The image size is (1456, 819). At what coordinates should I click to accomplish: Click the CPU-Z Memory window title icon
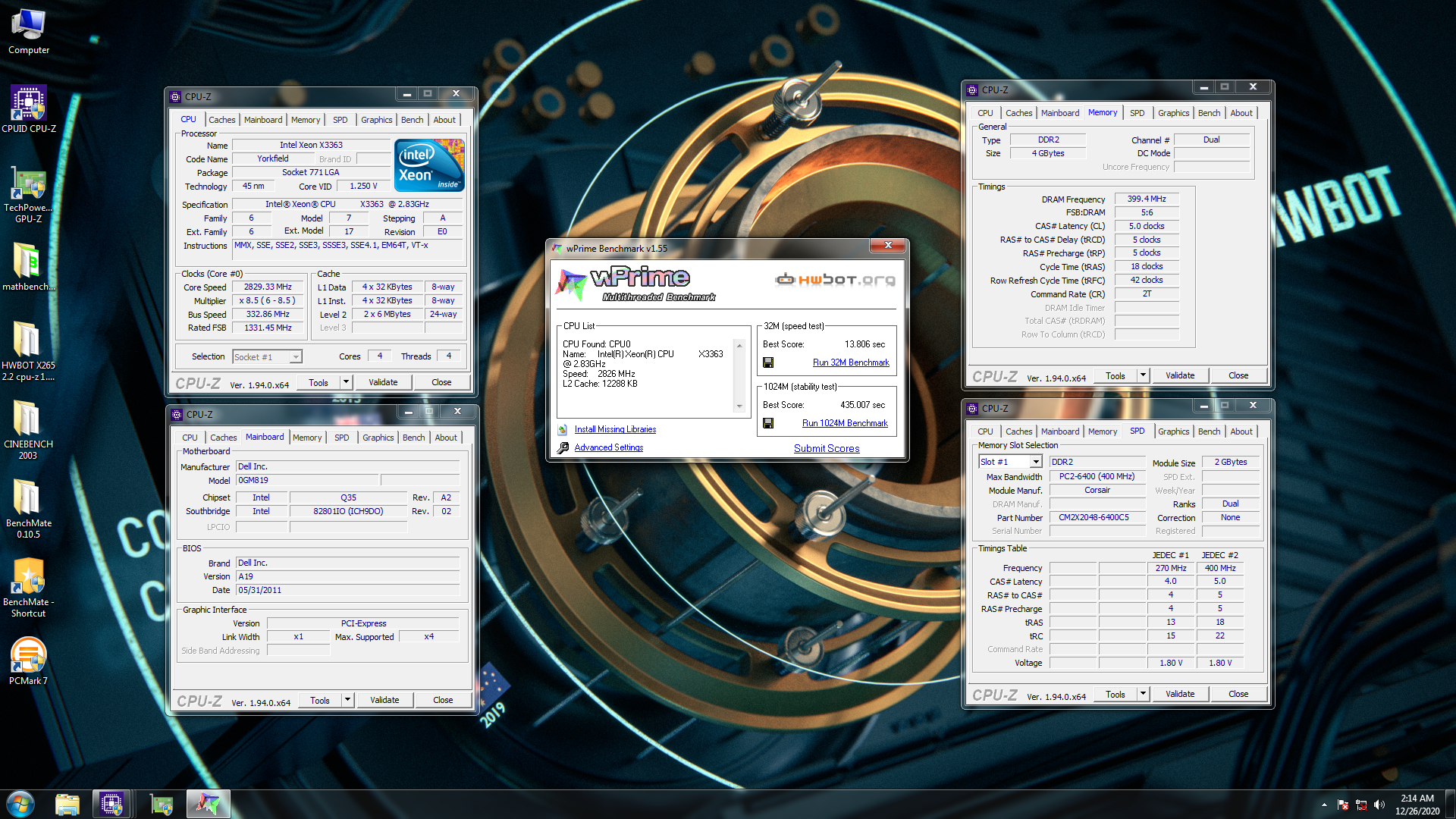click(972, 89)
